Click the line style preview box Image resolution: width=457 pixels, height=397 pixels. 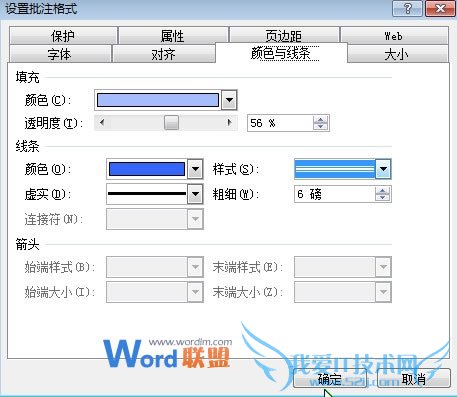(335, 169)
